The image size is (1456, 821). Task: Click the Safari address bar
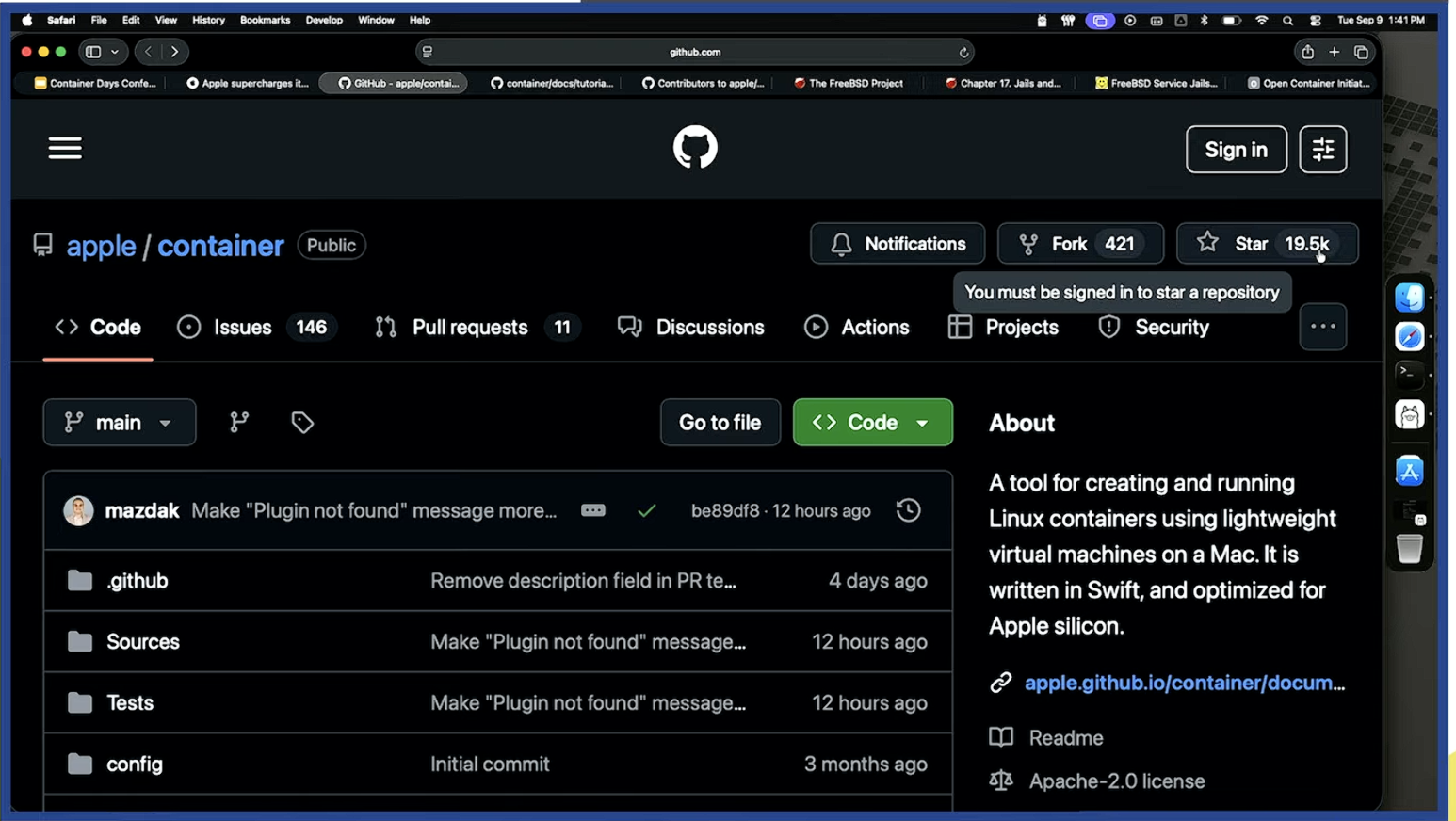pos(694,52)
